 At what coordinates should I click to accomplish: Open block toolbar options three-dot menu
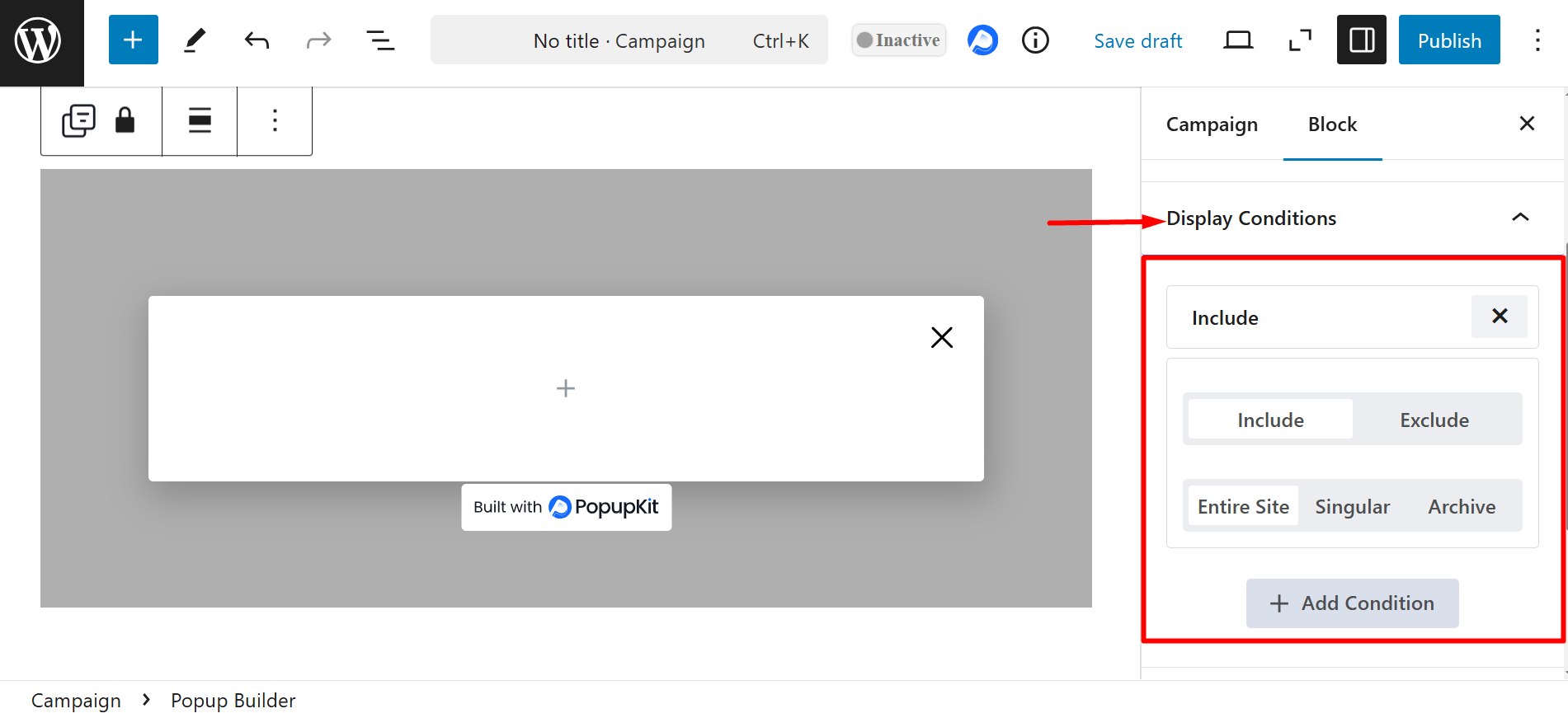coord(275,121)
